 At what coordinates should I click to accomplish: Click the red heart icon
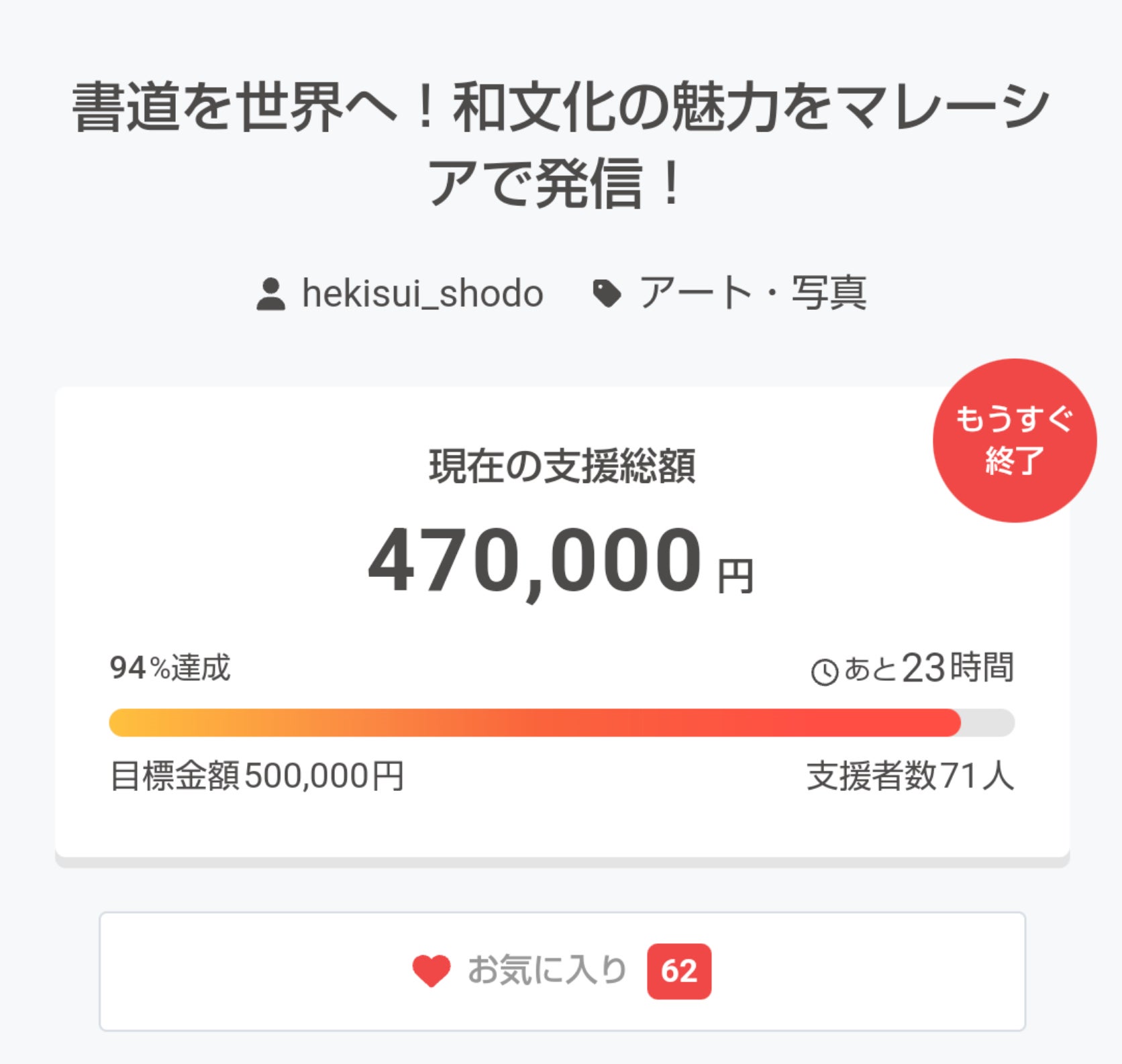[431, 971]
